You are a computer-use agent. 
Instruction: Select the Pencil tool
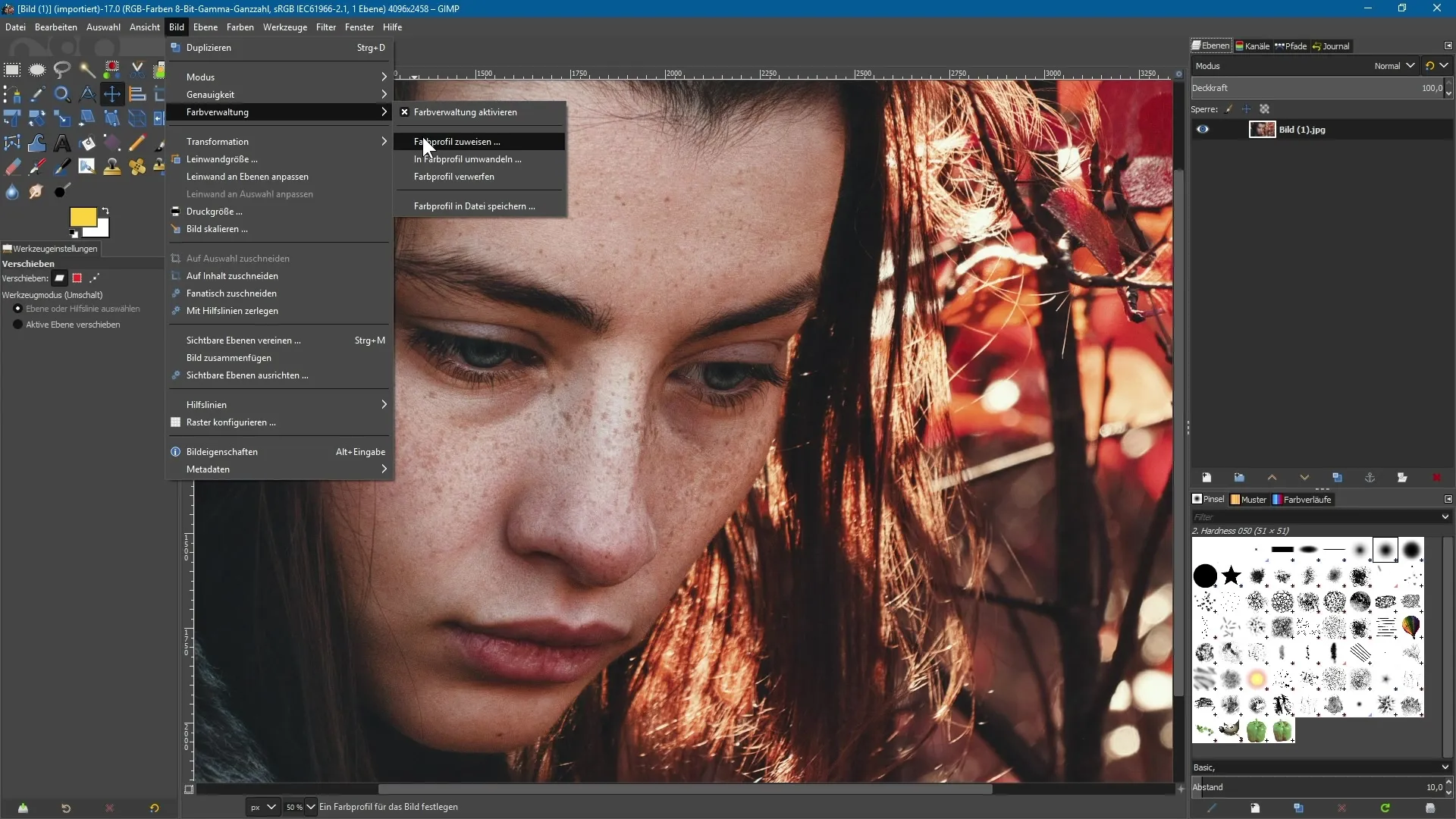pyautogui.click(x=137, y=143)
